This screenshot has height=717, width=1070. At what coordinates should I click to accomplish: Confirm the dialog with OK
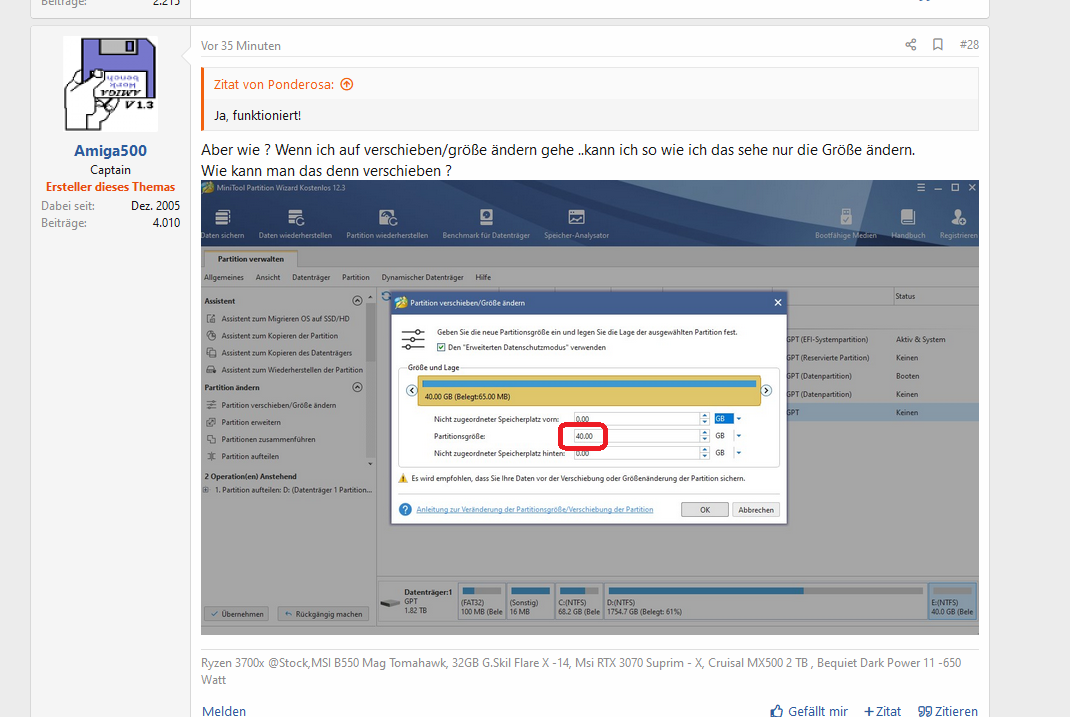(705, 510)
